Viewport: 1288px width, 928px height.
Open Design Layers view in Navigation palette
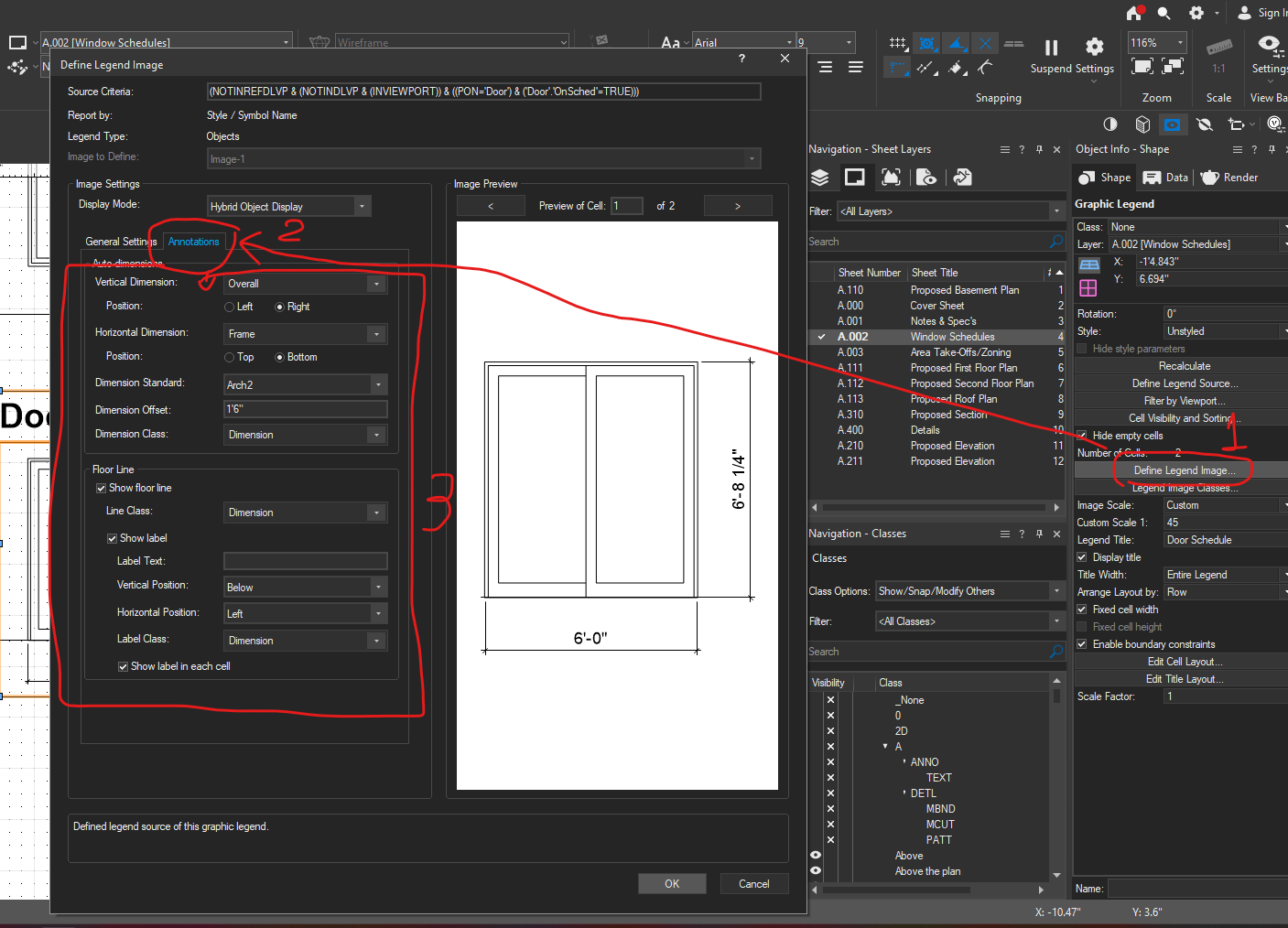[820, 178]
